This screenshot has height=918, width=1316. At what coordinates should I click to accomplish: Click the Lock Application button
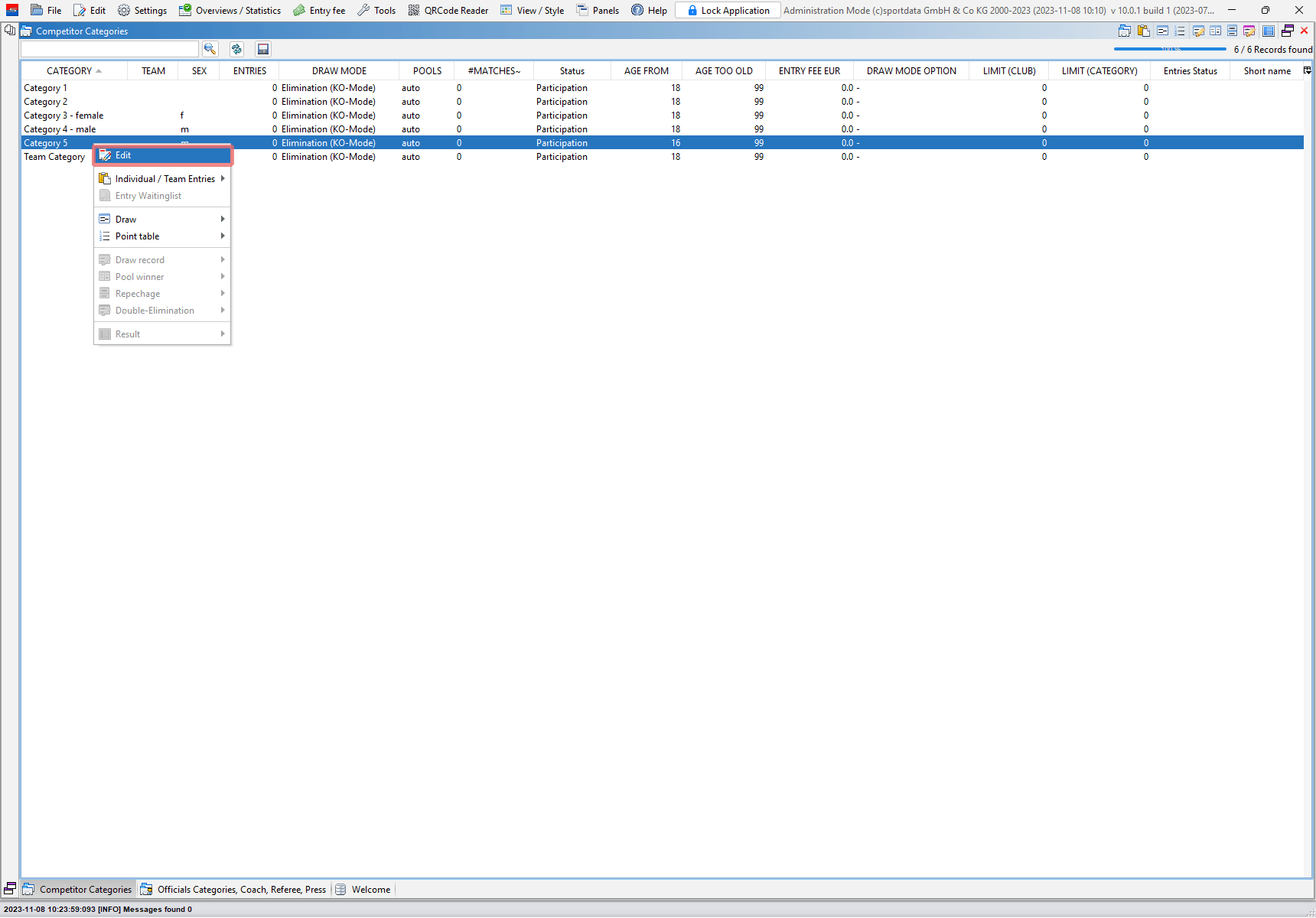728,11
